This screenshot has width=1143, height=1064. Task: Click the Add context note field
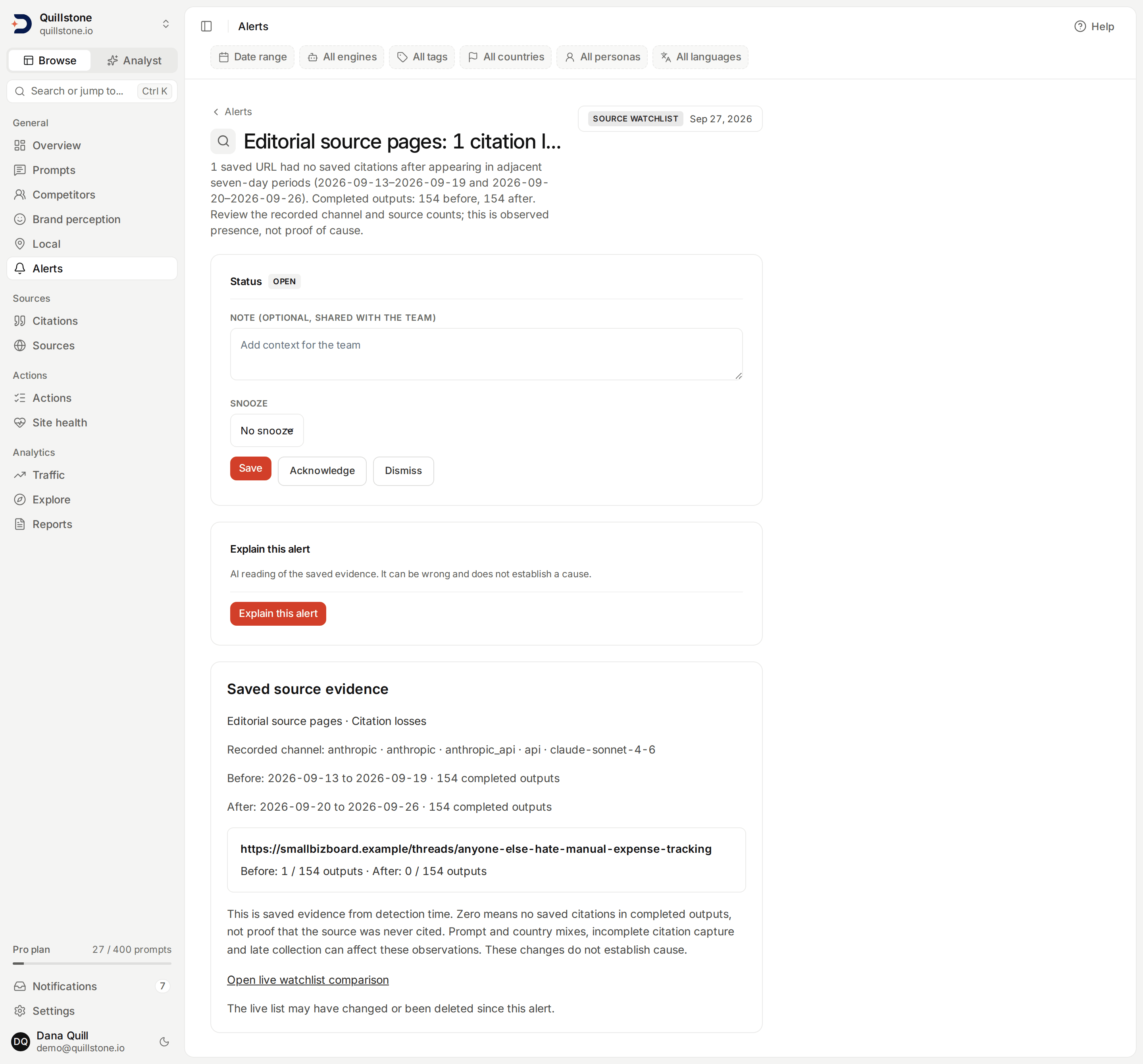point(486,354)
